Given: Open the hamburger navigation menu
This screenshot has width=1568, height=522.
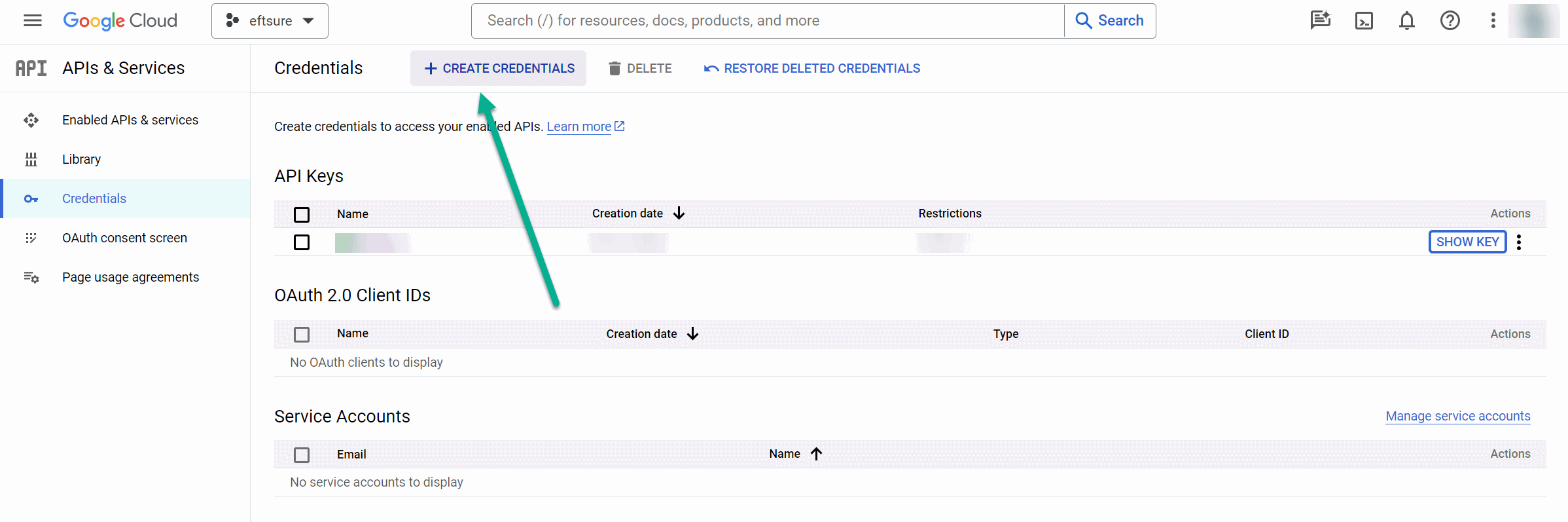Looking at the screenshot, I should click(x=33, y=21).
